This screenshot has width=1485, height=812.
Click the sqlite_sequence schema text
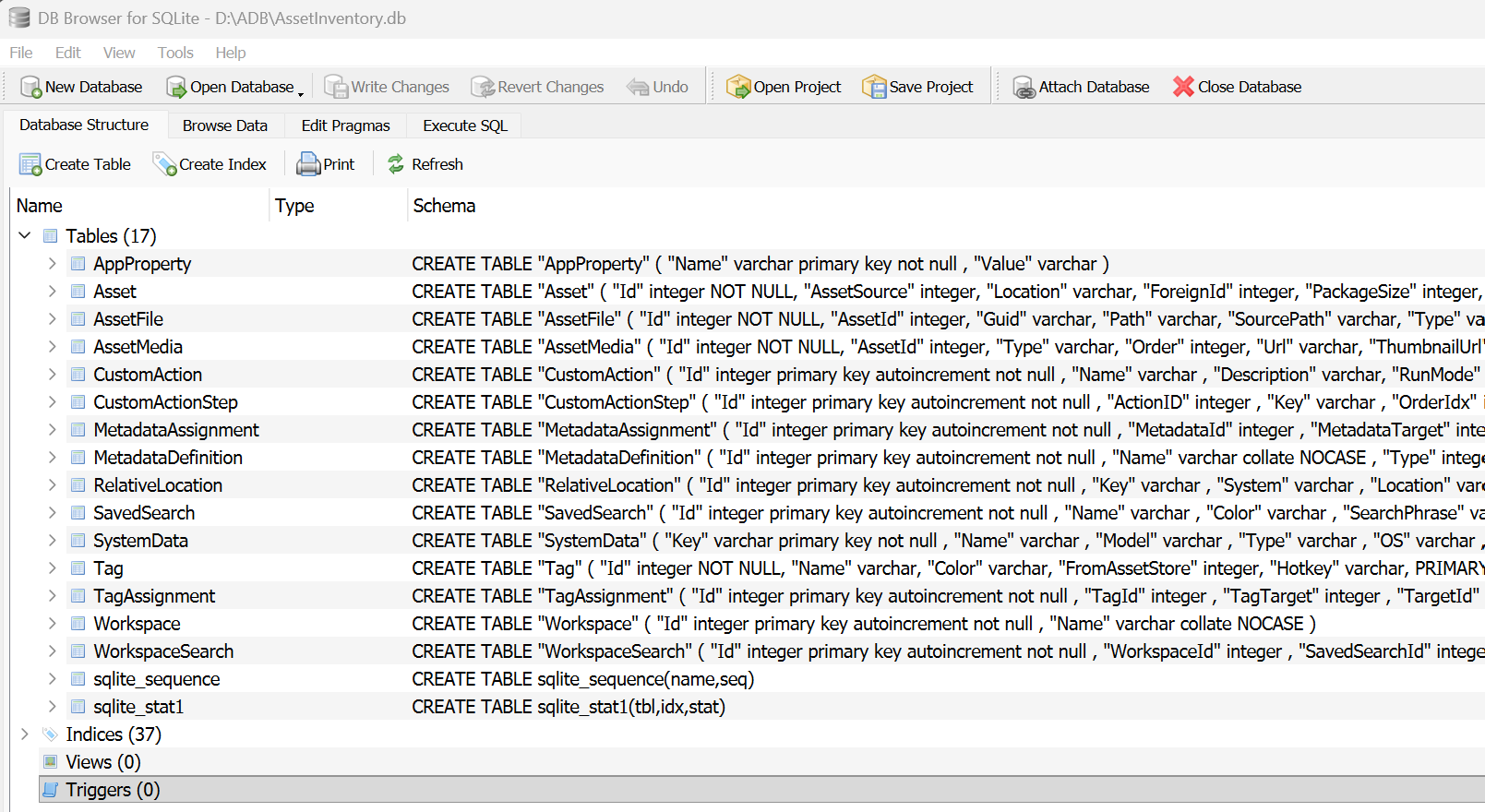click(x=583, y=679)
